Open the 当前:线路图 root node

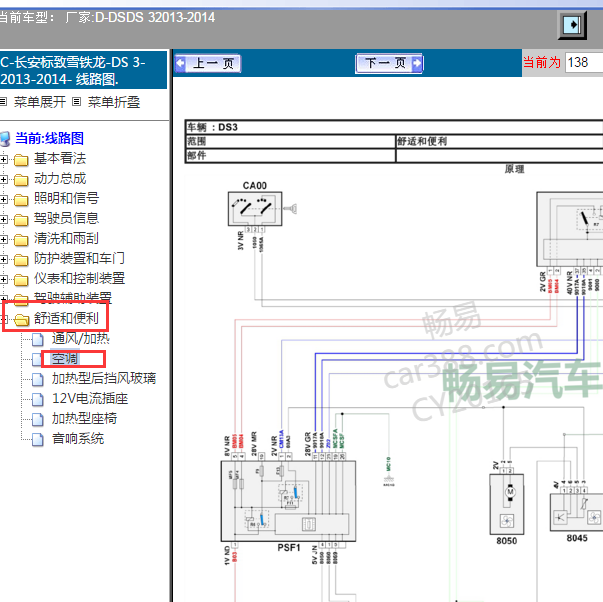tap(49, 138)
